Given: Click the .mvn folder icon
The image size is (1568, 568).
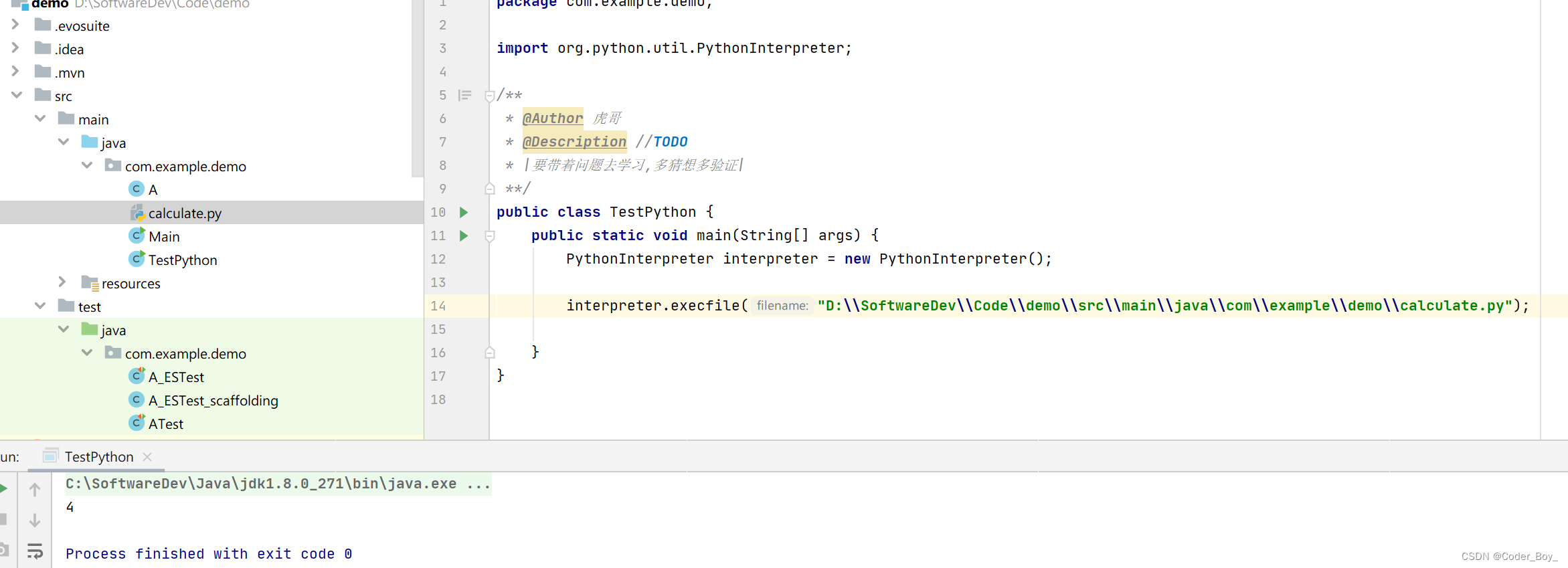Looking at the screenshot, I should click(43, 72).
